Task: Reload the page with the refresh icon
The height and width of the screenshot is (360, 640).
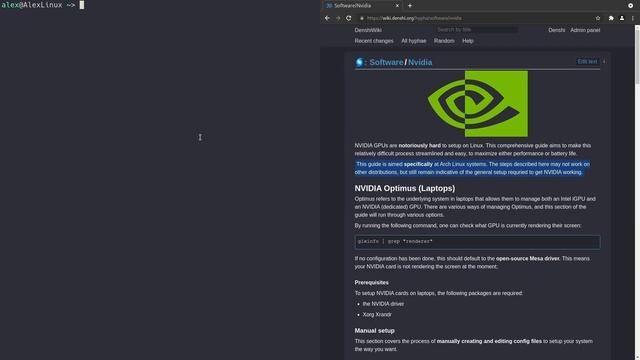Action: (349, 18)
